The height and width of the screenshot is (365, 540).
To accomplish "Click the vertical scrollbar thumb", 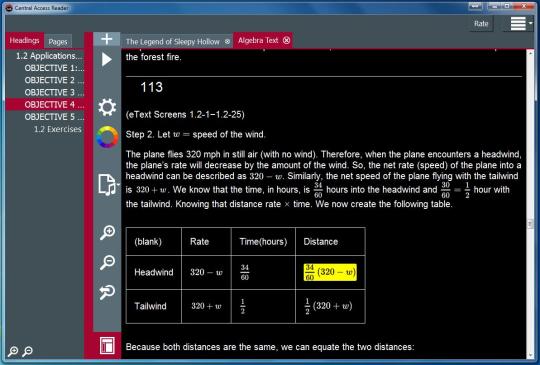I will pos(530,224).
